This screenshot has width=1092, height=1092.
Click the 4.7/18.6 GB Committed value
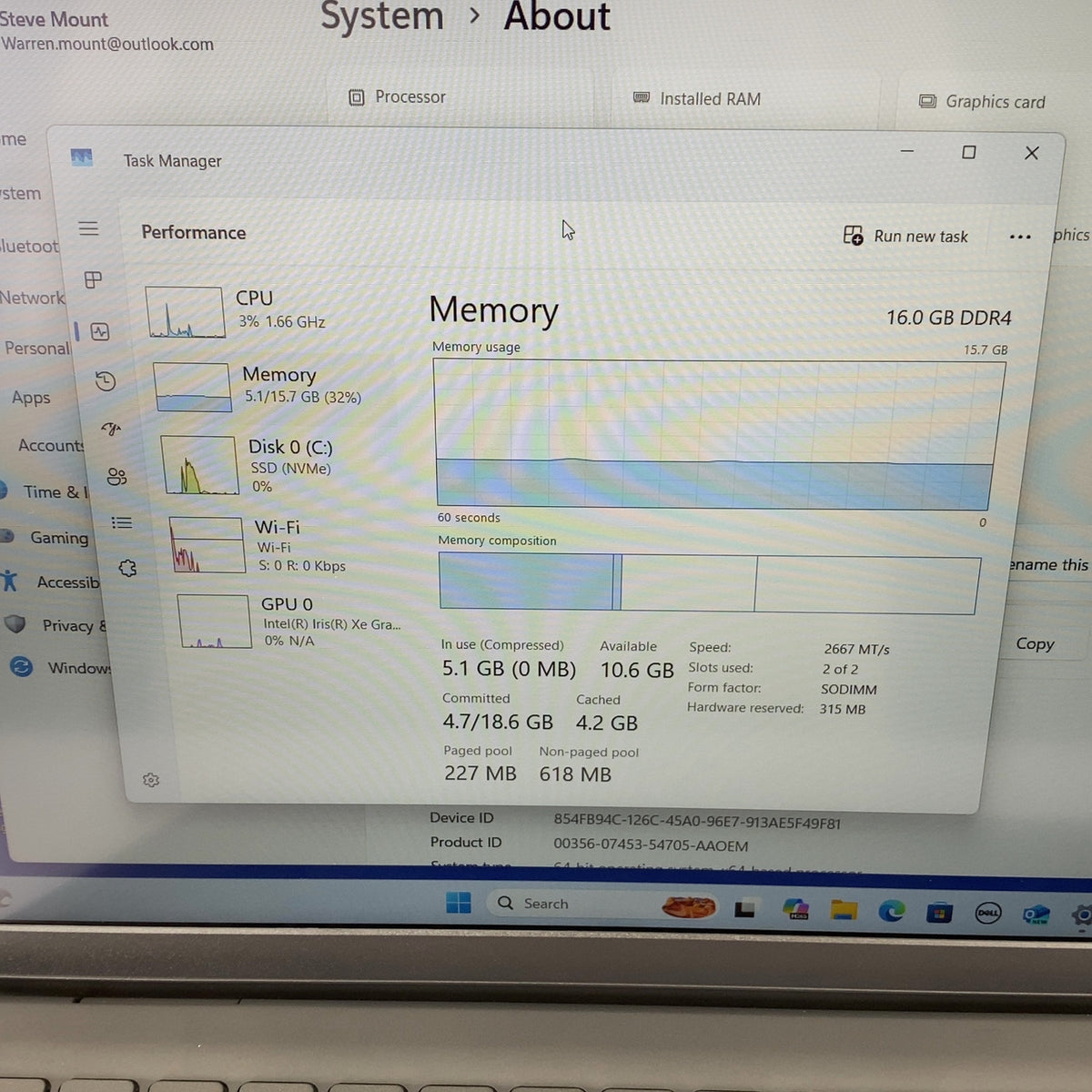[498, 722]
